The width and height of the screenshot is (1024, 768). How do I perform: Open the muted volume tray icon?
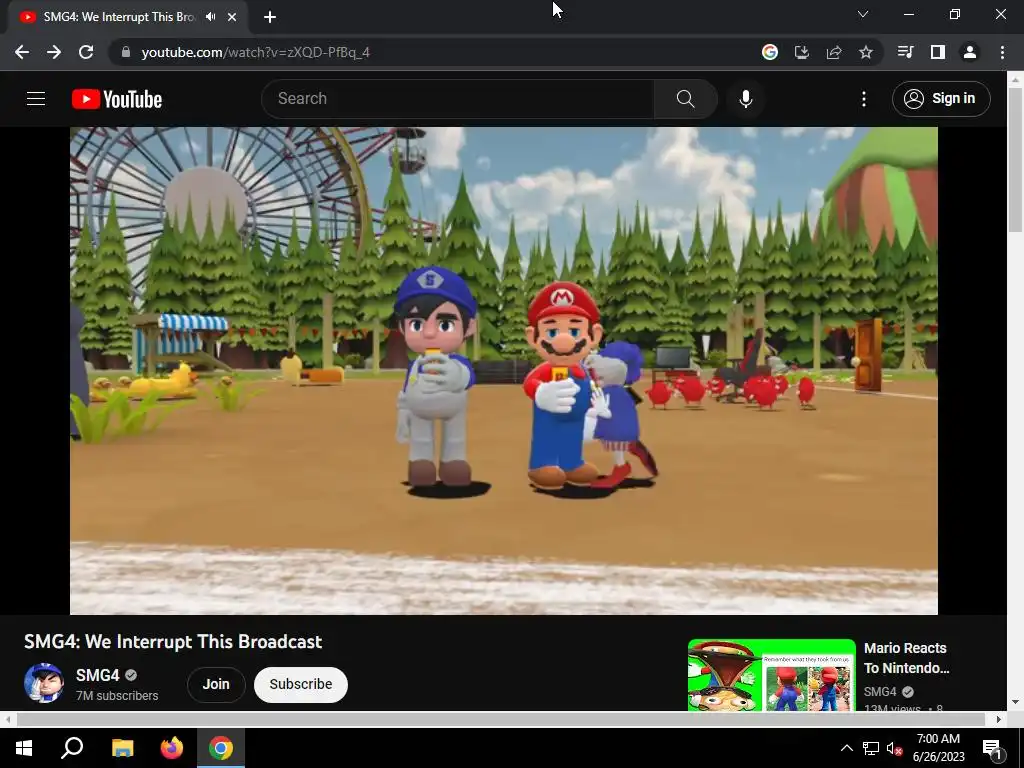tap(894, 748)
